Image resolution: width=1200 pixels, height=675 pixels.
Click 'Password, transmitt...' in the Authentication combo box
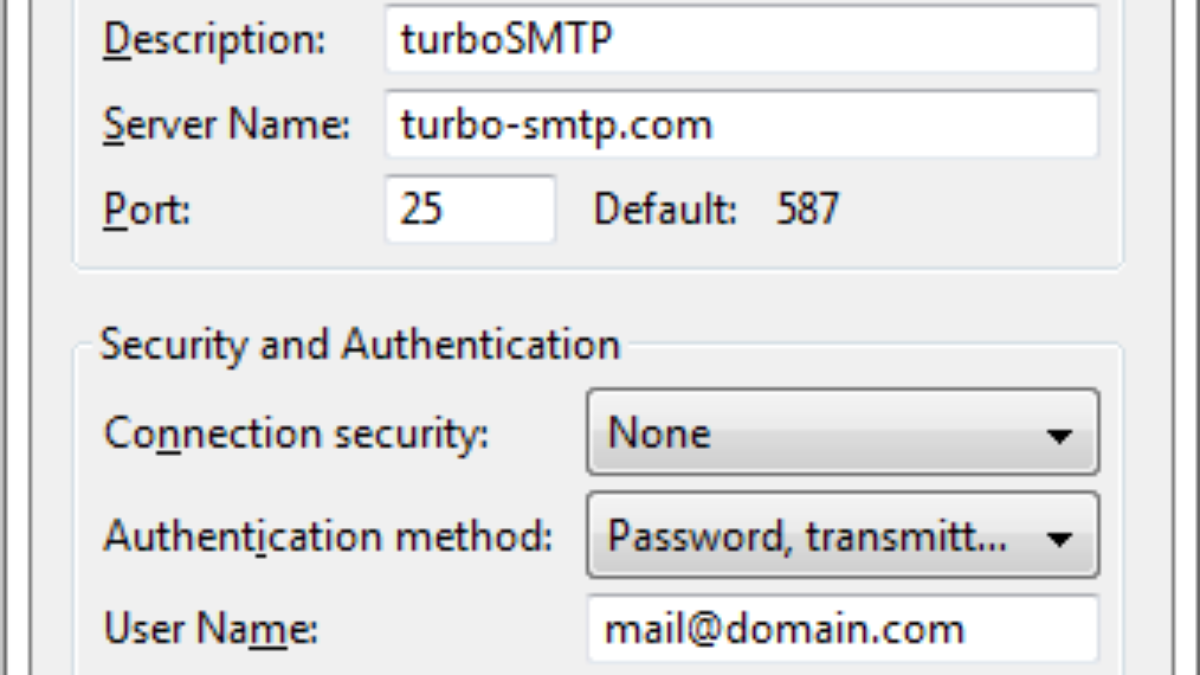point(807,537)
